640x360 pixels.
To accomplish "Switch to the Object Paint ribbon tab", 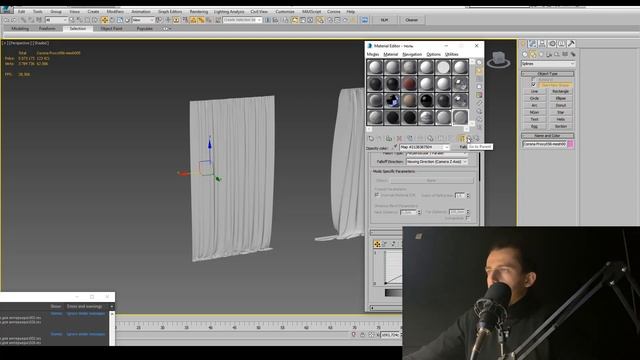I will [111, 29].
